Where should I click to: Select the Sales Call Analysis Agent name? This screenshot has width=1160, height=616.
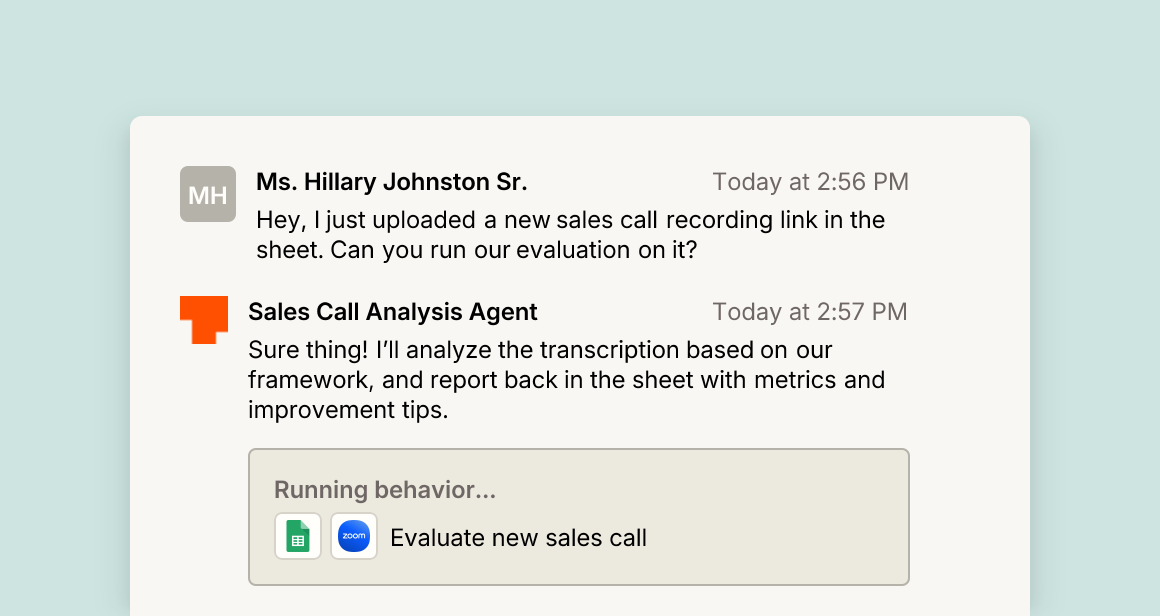pyautogui.click(x=393, y=312)
